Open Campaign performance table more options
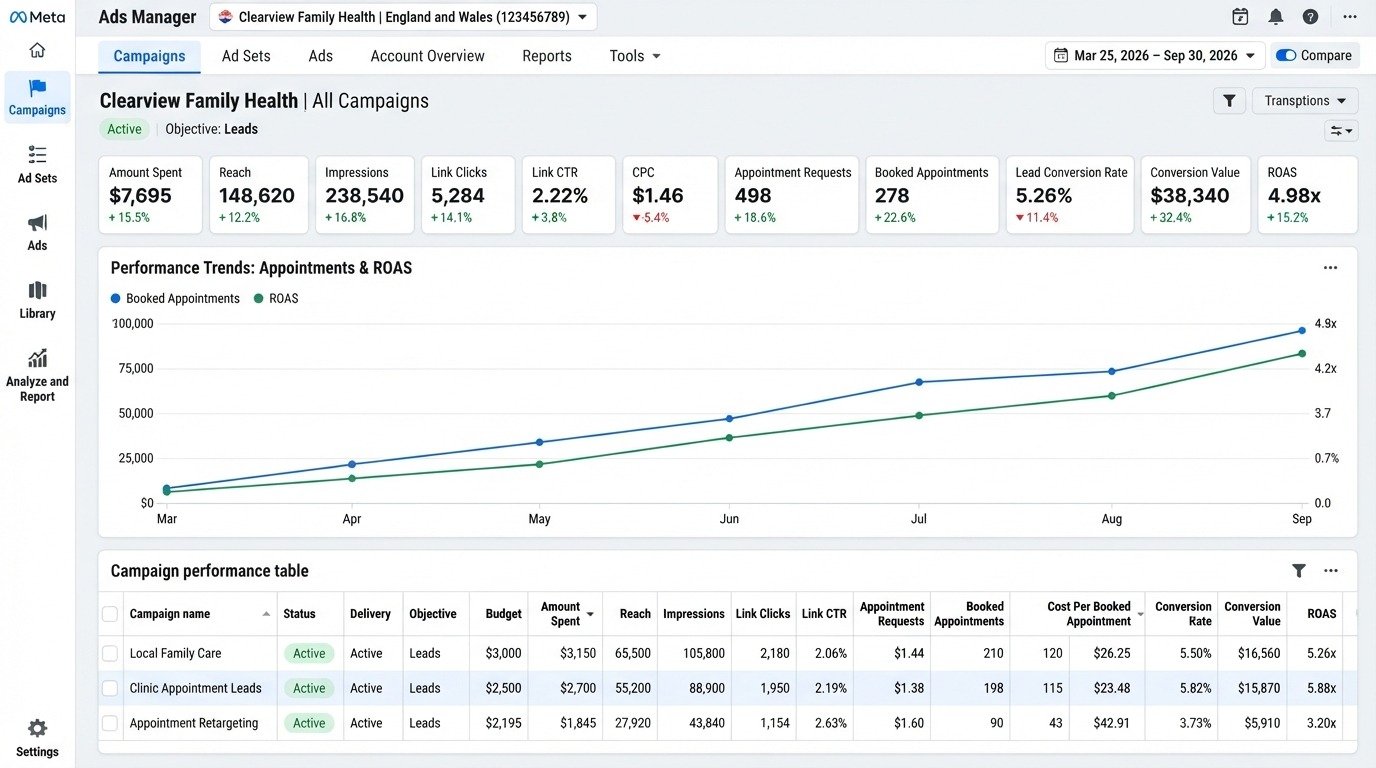This screenshot has height=768, width=1376. tap(1330, 571)
